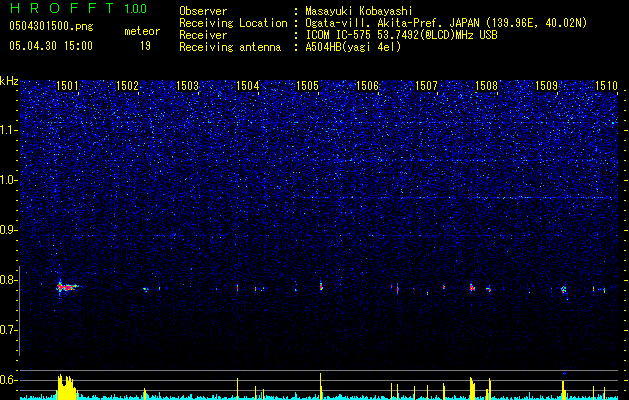This screenshot has width=629, height=400.
Task: Select the ICOM IC-575 53.7492 MHz USB text
Action: (x=401, y=35)
